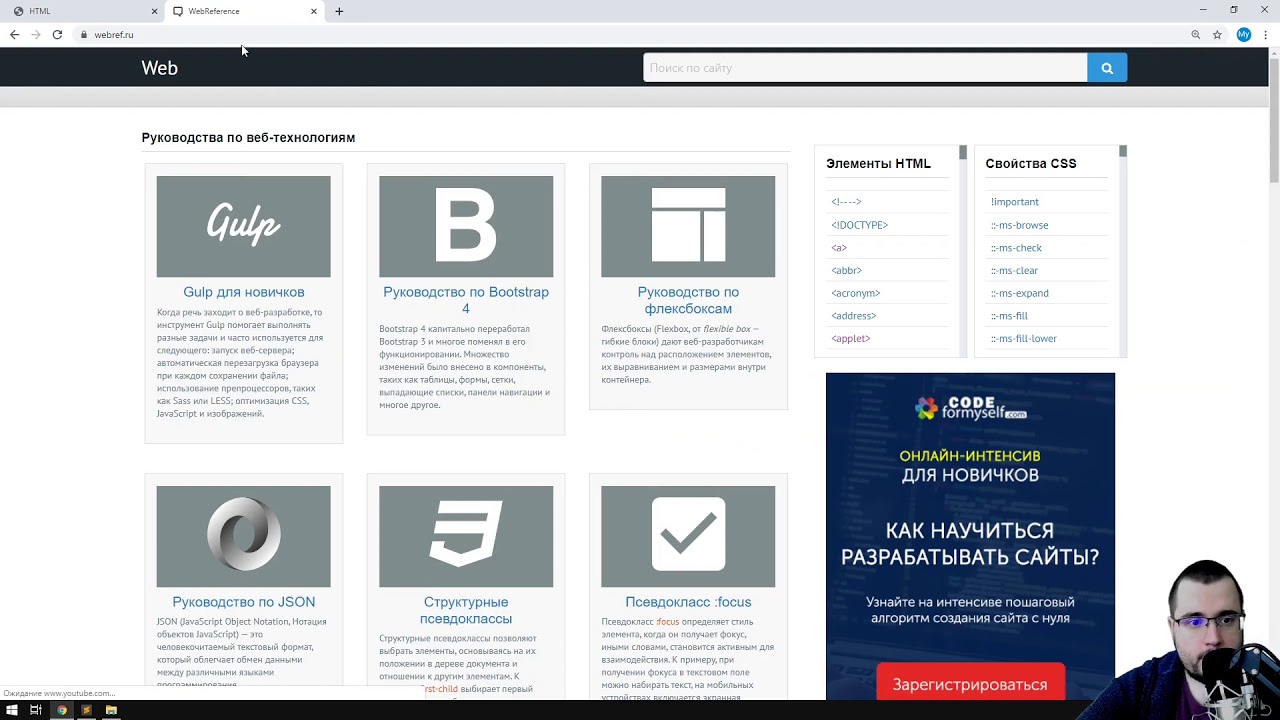The height and width of the screenshot is (720, 1280).
Task: Click the blue site search button
Action: pyautogui.click(x=1107, y=68)
